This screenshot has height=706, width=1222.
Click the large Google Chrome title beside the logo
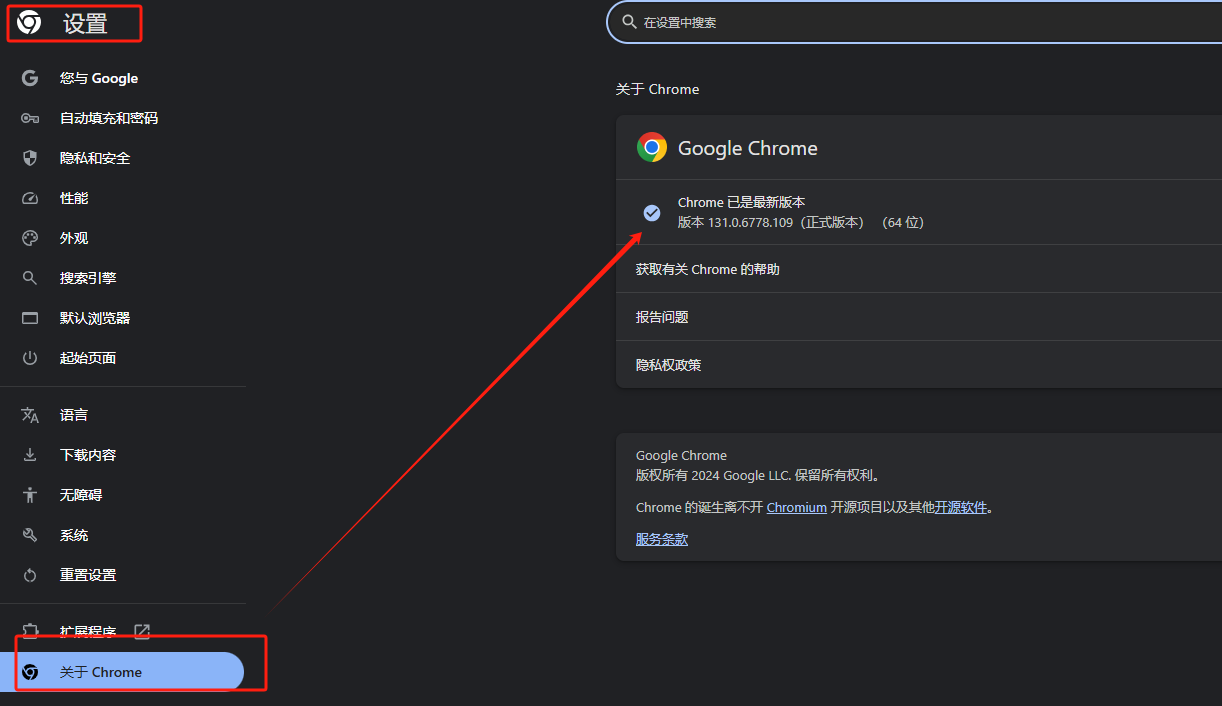click(x=748, y=148)
